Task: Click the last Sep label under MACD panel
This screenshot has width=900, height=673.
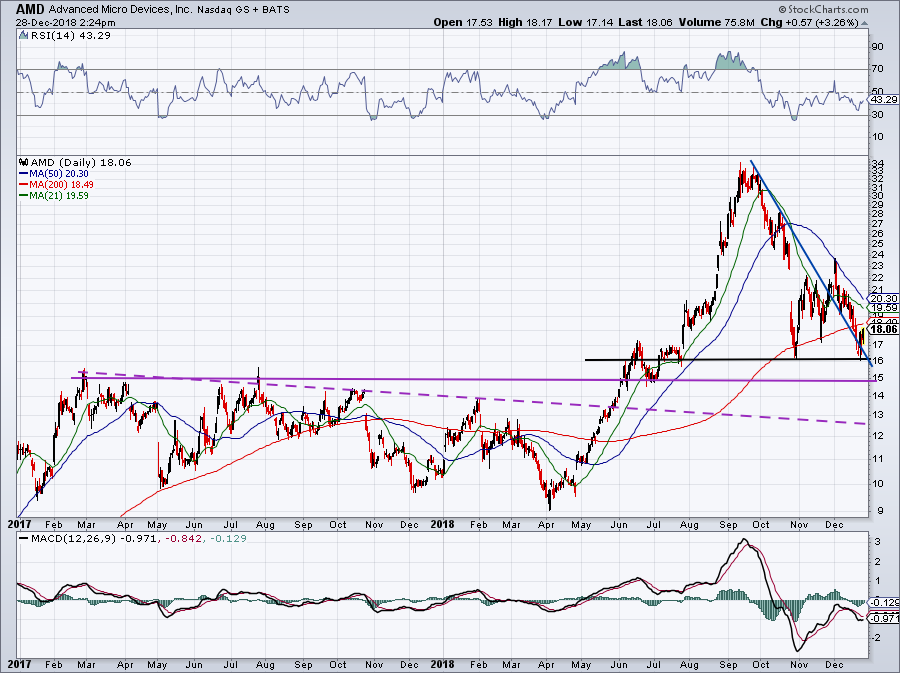Action: 728,665
